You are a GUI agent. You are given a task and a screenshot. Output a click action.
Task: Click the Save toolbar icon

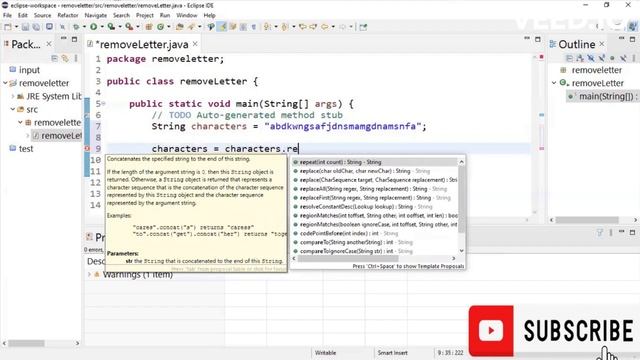[25, 27]
